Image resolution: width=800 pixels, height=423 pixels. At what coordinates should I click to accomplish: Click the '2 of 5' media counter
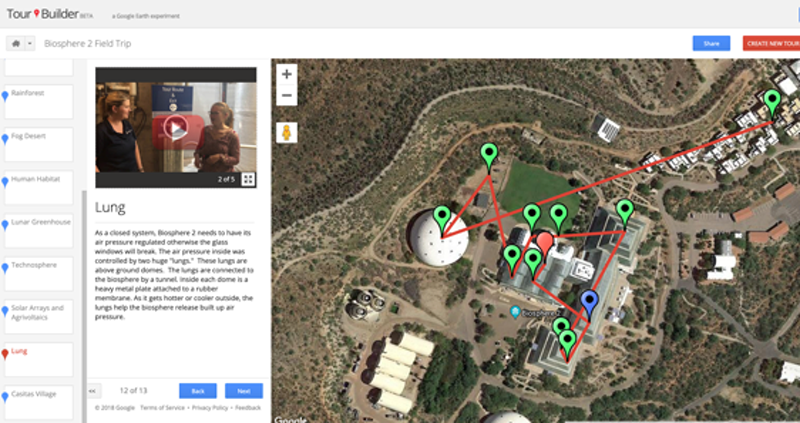tap(226, 179)
